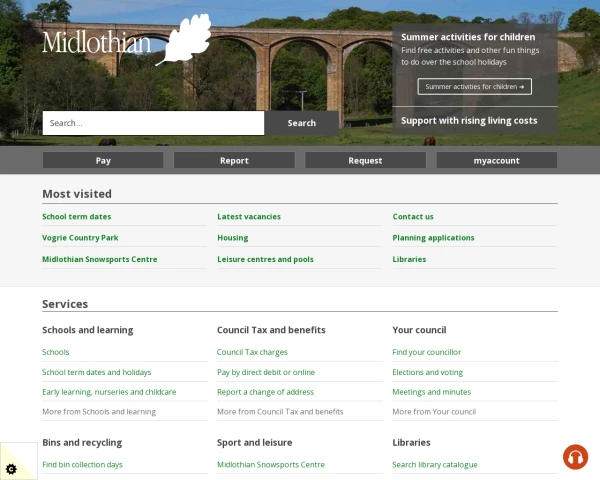
Task: Open School term dates link
Action: pyautogui.click(x=77, y=217)
